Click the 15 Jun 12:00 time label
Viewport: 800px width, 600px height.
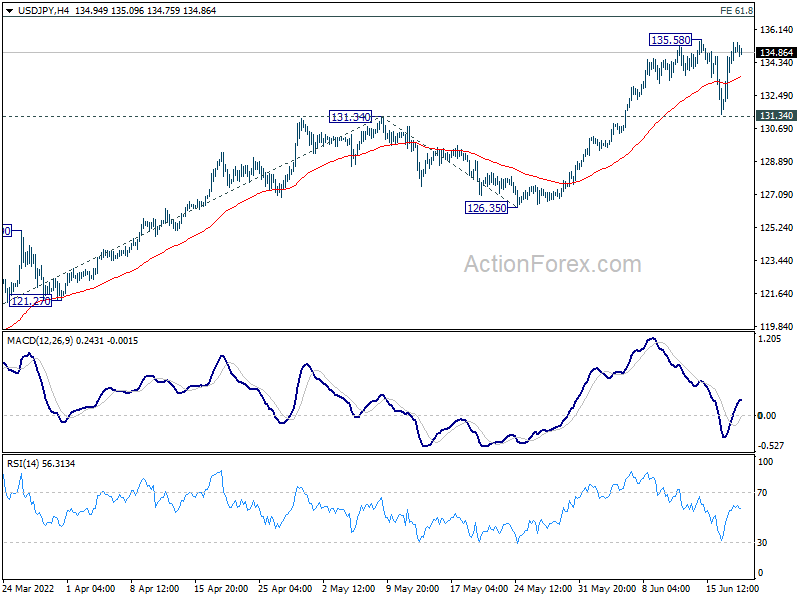731,588
